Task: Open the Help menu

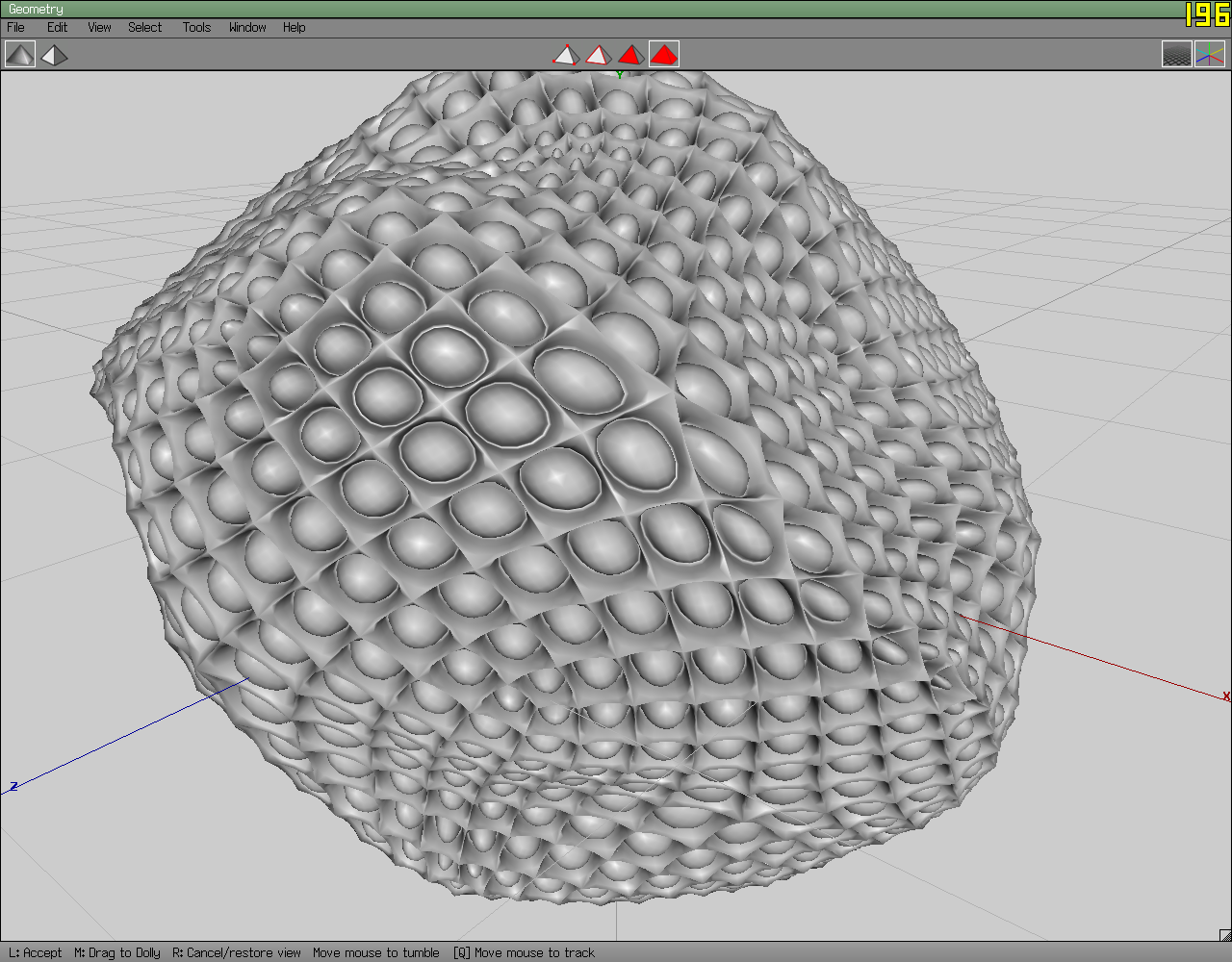Action: click(x=295, y=27)
